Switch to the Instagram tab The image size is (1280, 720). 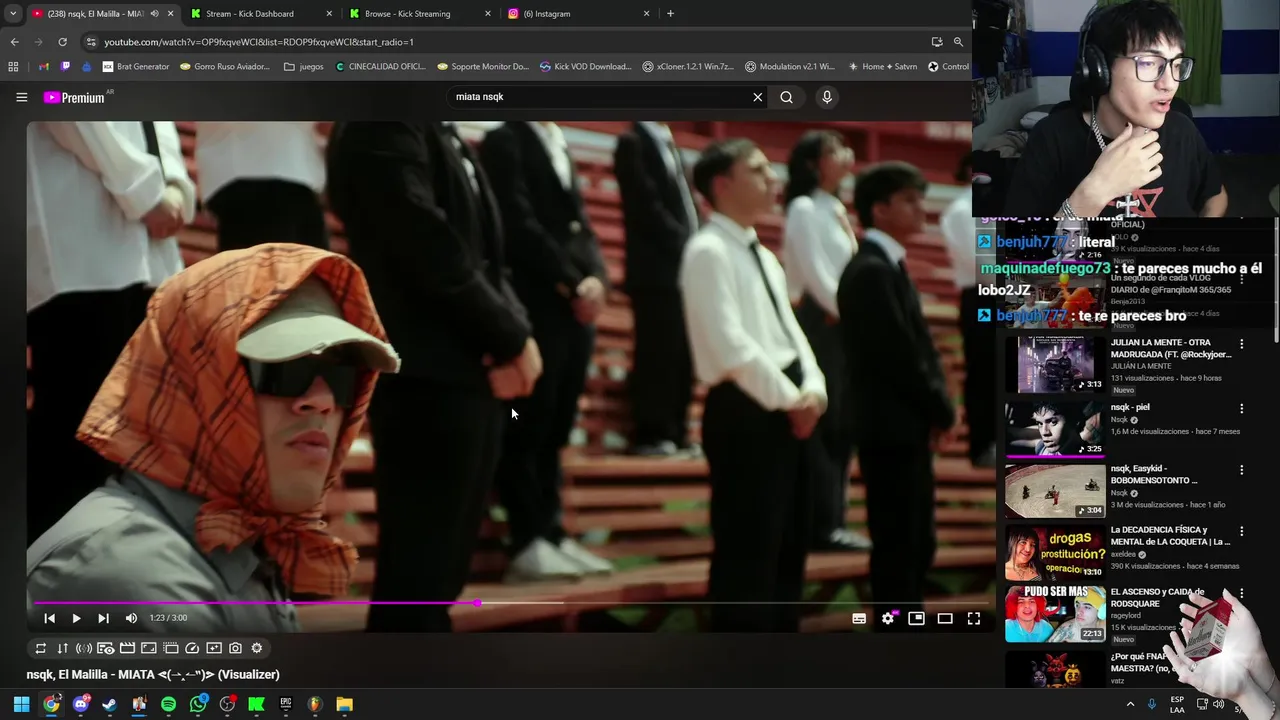click(578, 14)
